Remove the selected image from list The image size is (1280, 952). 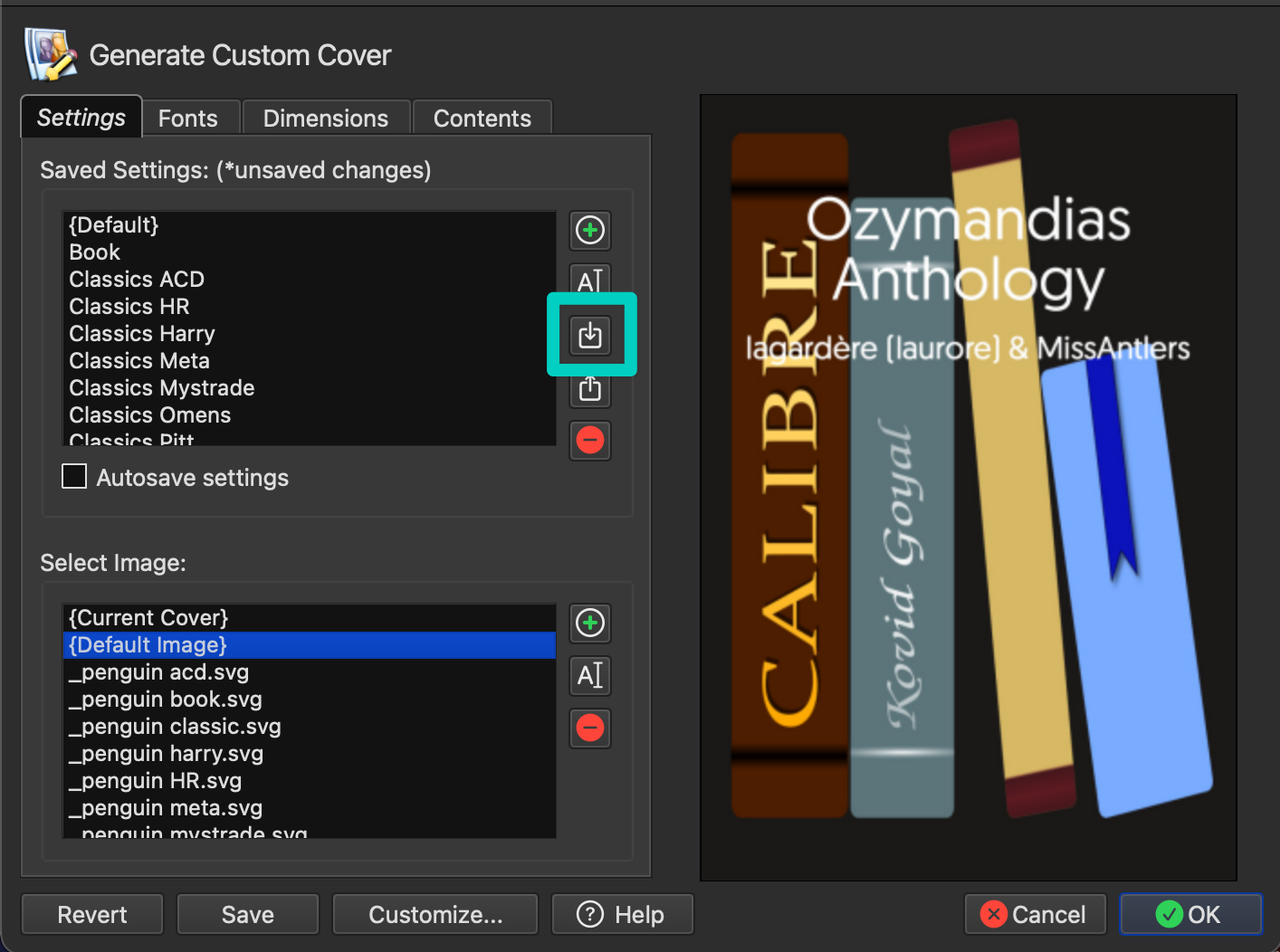tap(590, 728)
